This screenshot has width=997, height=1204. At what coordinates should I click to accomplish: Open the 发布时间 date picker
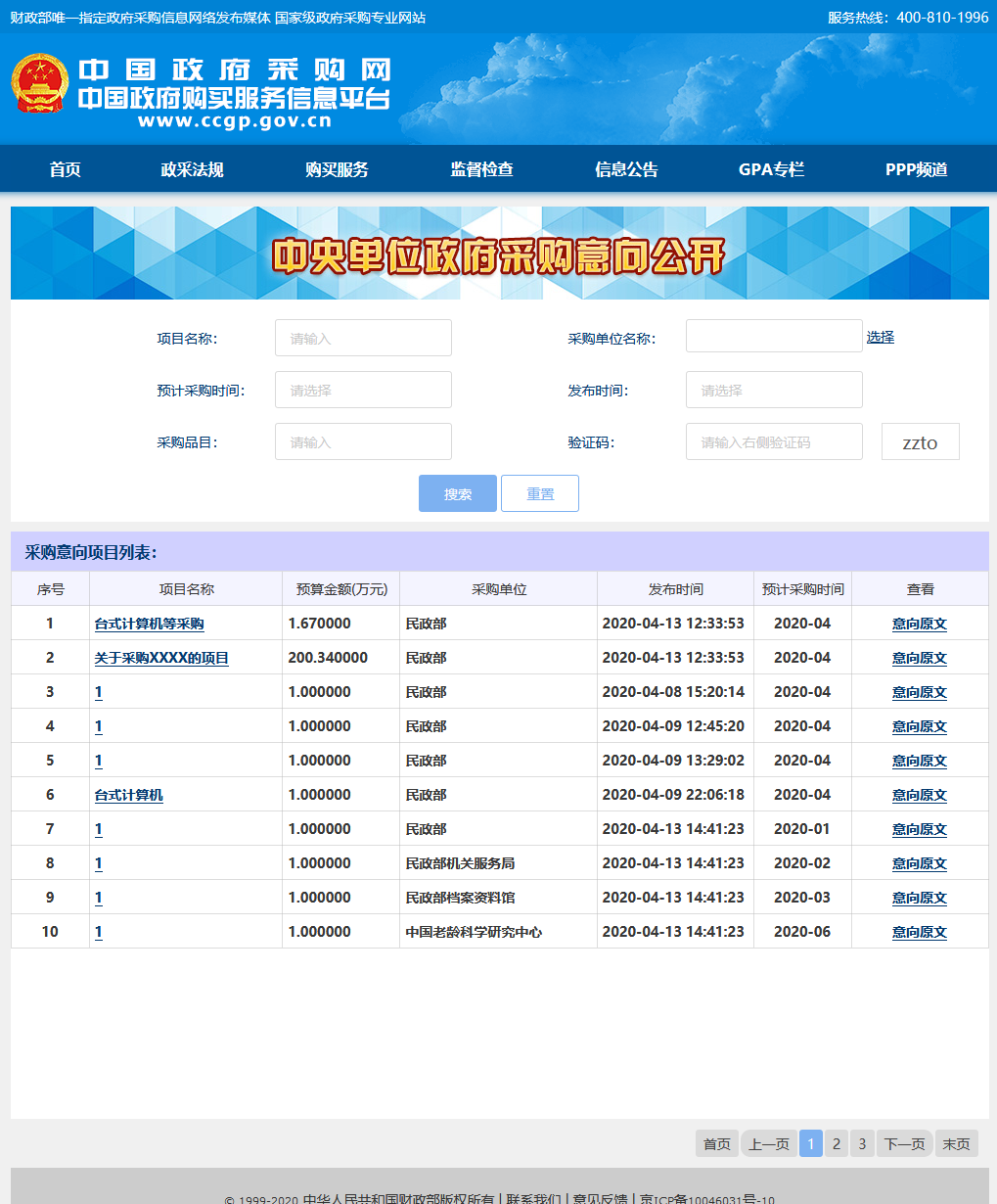tap(773, 389)
